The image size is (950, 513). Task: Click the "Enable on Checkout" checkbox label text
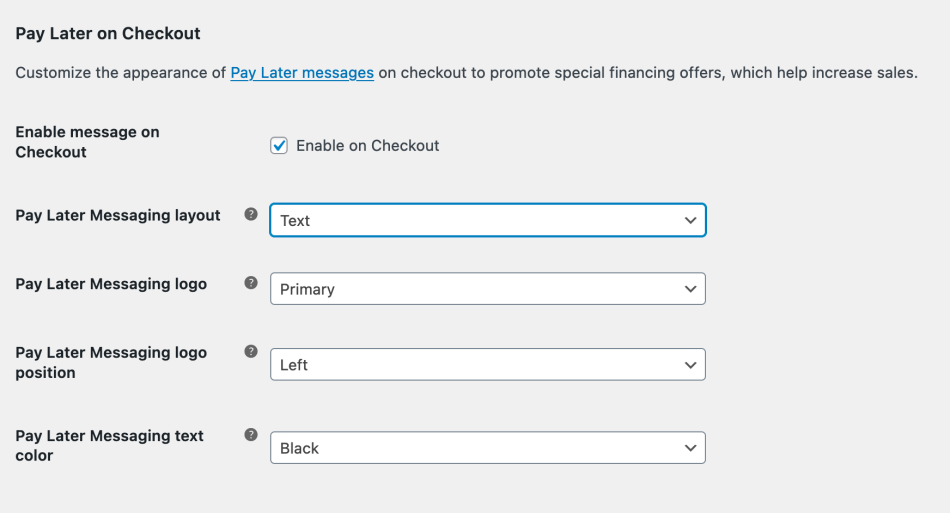pyautogui.click(x=367, y=146)
